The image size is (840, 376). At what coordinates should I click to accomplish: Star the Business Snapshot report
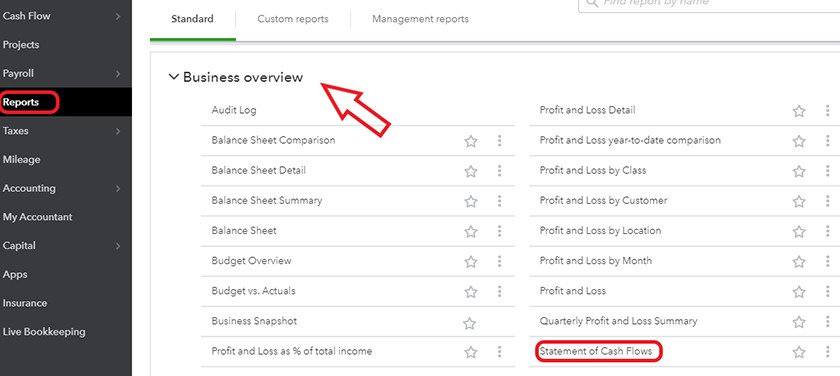click(469, 323)
